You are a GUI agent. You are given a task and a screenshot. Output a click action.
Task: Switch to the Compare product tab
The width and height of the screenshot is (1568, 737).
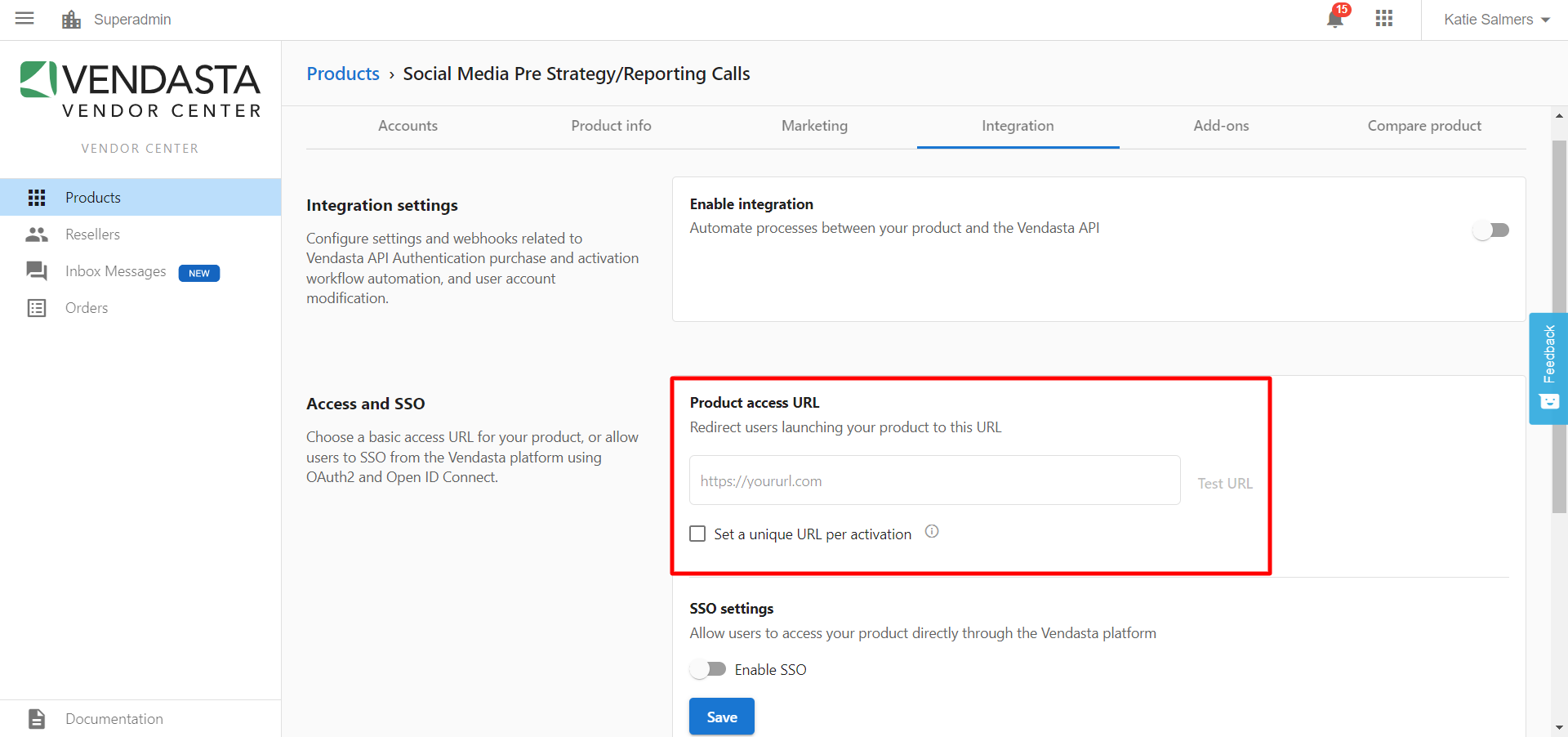point(1424,126)
